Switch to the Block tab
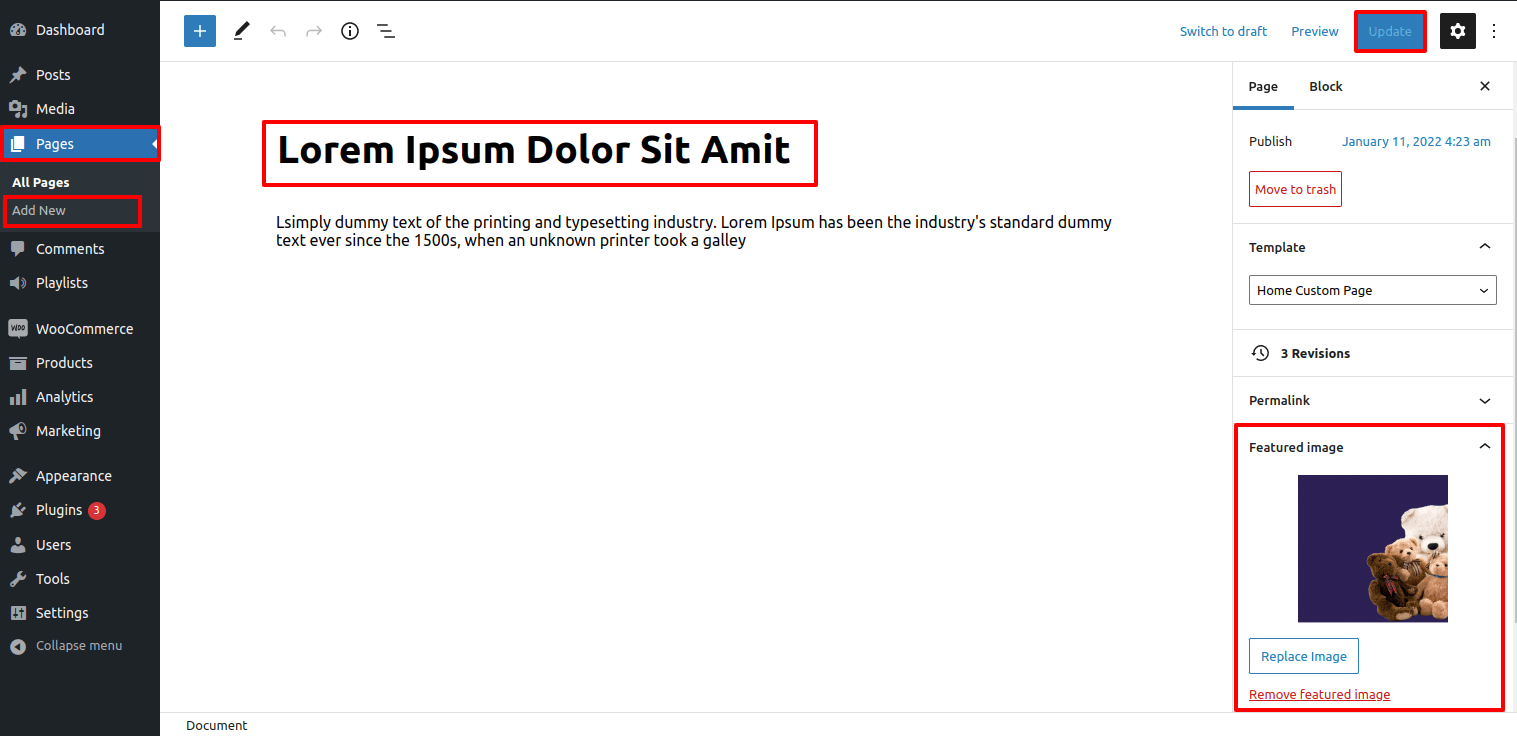Viewport: 1517px width, 736px height. [x=1325, y=86]
